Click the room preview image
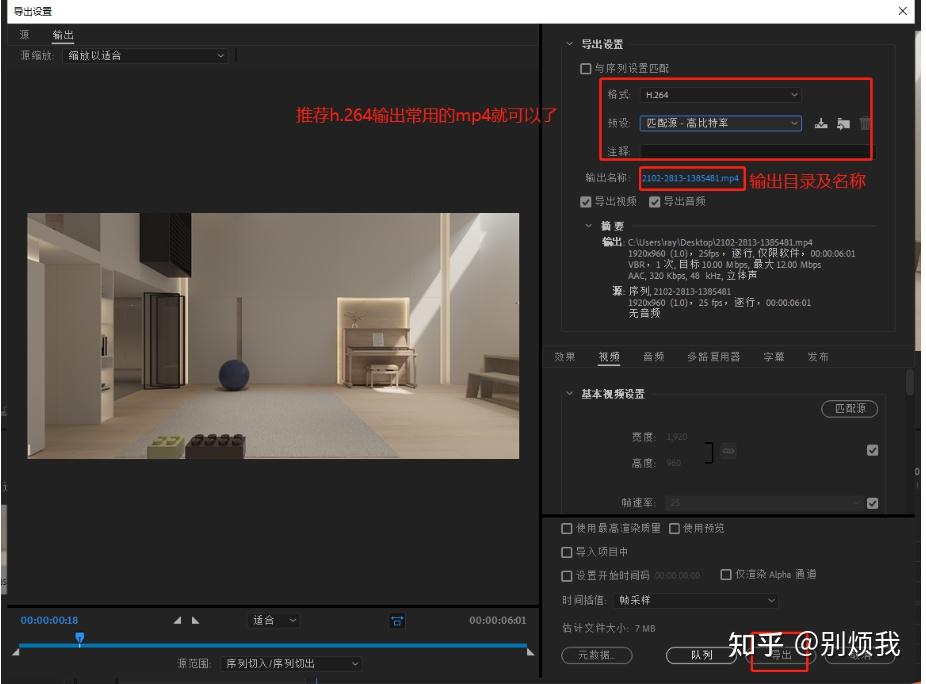 pos(273,336)
